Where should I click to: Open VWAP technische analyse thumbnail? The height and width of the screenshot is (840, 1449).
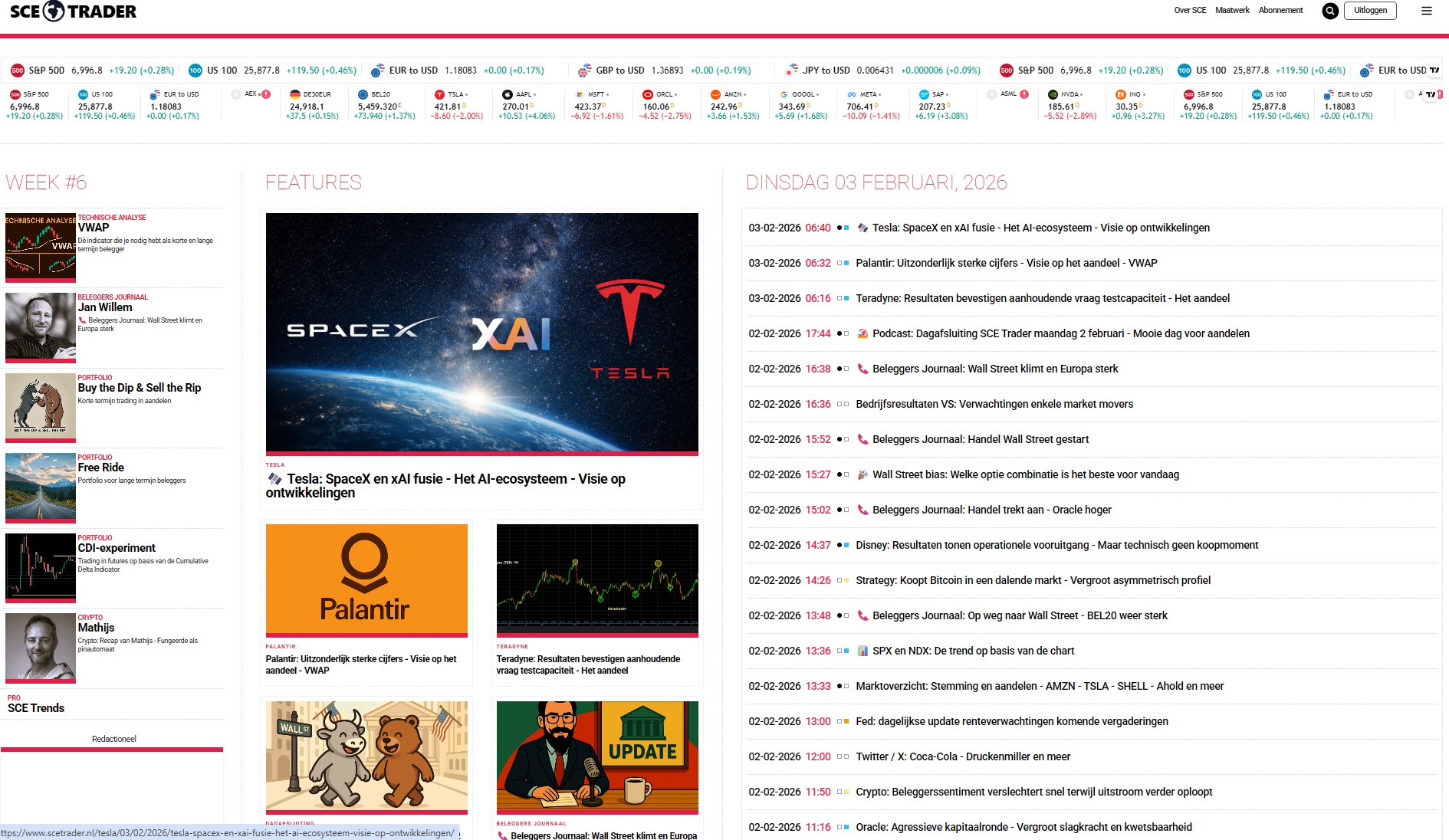point(41,248)
